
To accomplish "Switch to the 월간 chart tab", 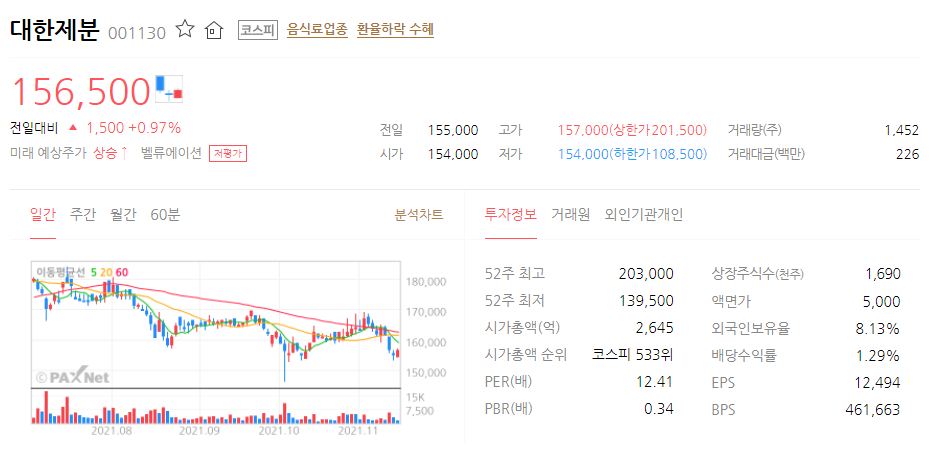I will [x=123, y=215].
